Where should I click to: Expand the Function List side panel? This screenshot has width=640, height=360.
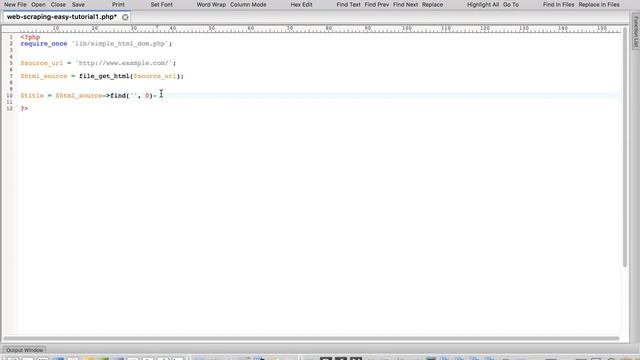(x=636, y=31)
